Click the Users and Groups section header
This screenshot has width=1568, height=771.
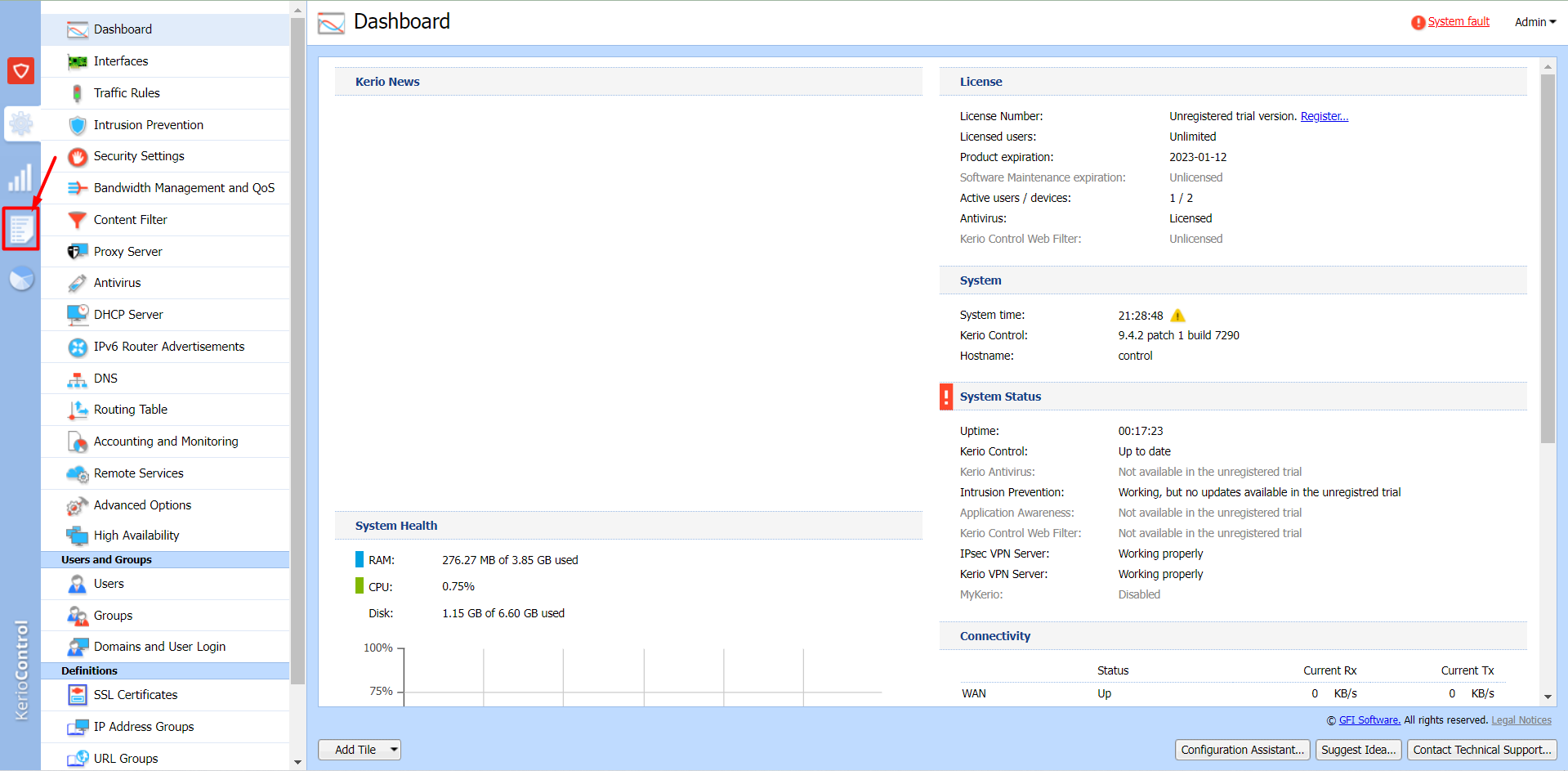(x=165, y=559)
